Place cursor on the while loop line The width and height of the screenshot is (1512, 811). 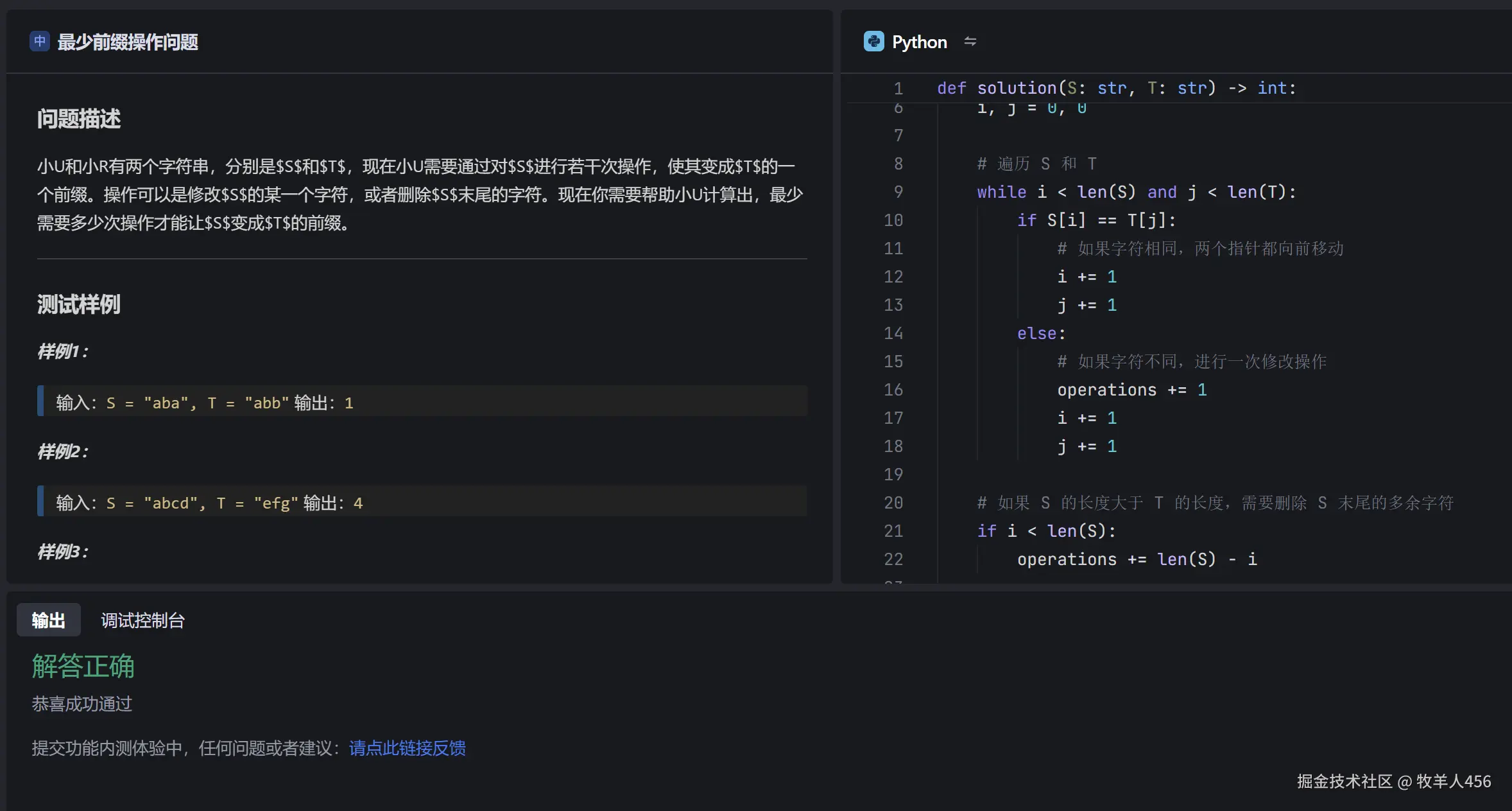[1136, 192]
